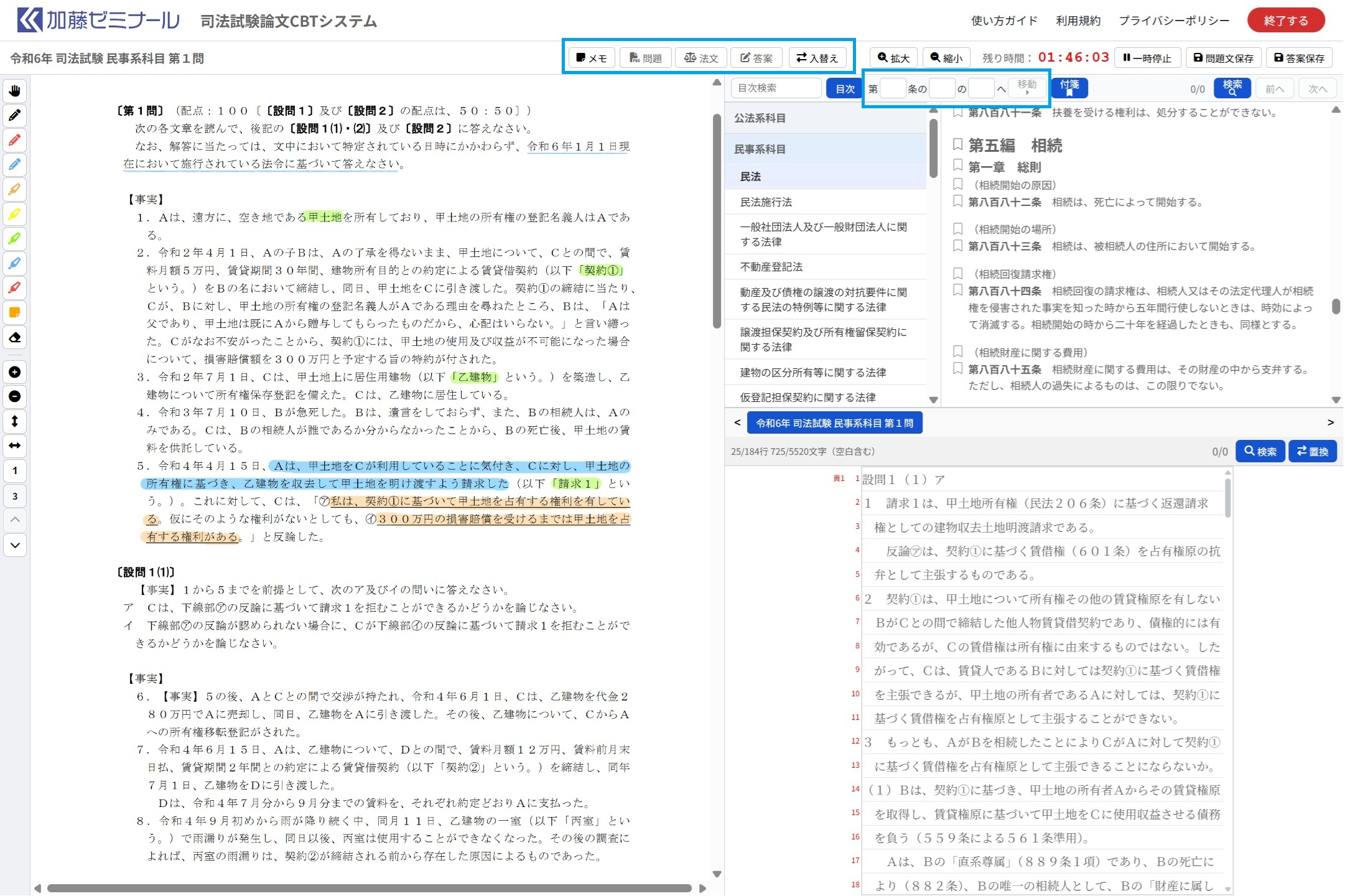The width and height of the screenshot is (1345, 896).
Task: Open the メモ panel tab
Action: (591, 58)
